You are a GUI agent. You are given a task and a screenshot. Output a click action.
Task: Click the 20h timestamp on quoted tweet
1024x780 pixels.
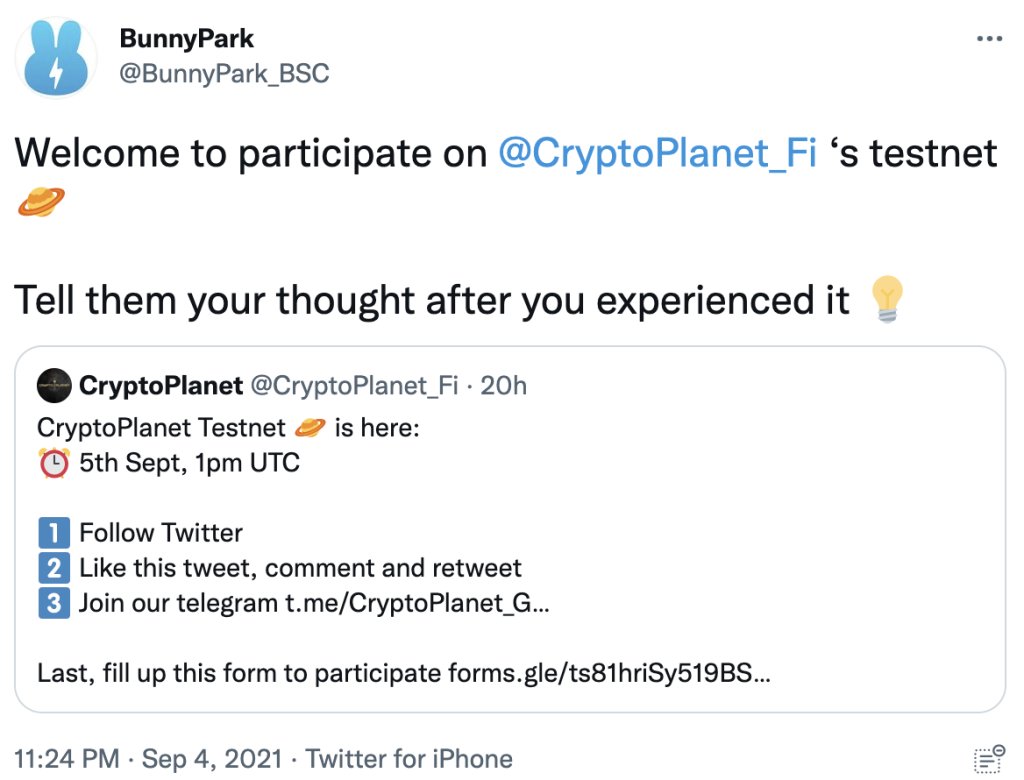coord(504,386)
